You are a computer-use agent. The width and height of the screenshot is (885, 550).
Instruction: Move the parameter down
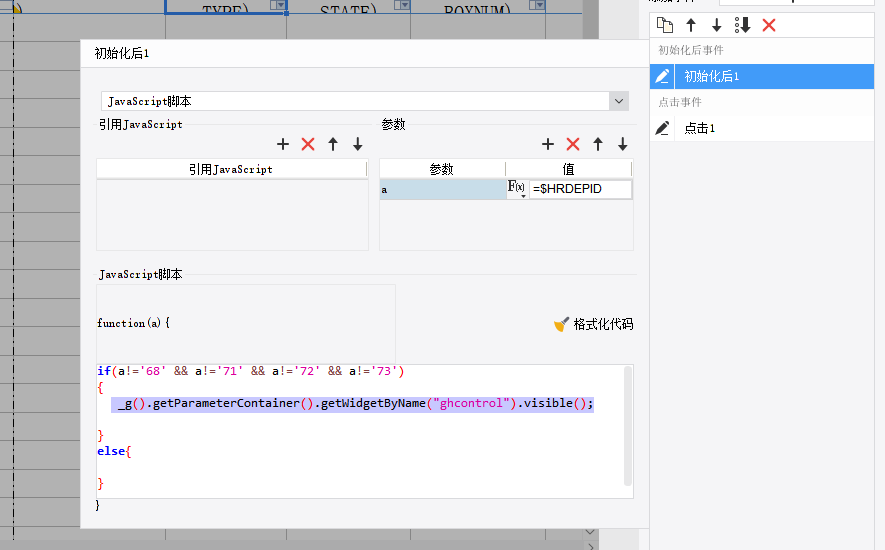pyautogui.click(x=623, y=144)
